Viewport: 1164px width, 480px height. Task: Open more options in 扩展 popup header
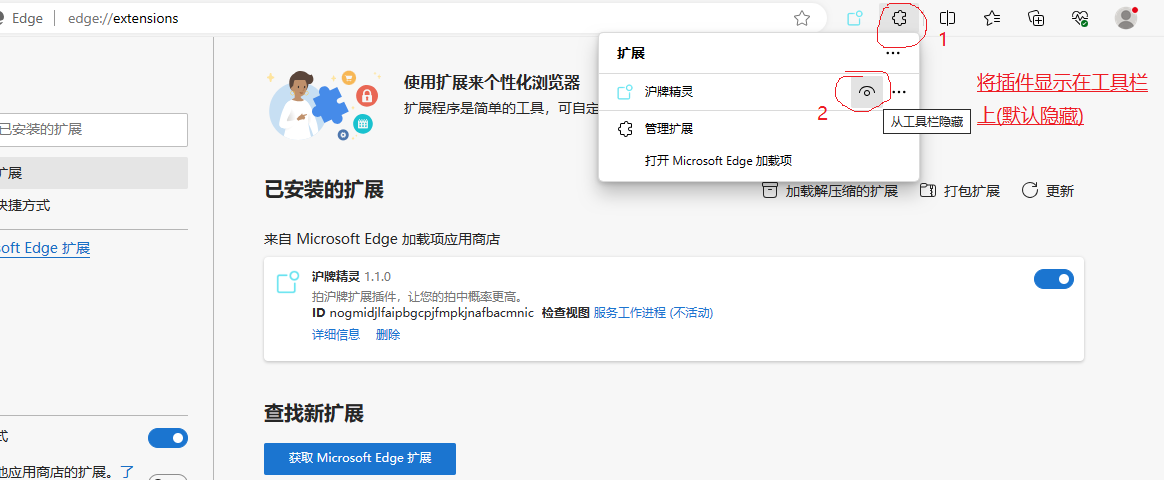pos(892,53)
